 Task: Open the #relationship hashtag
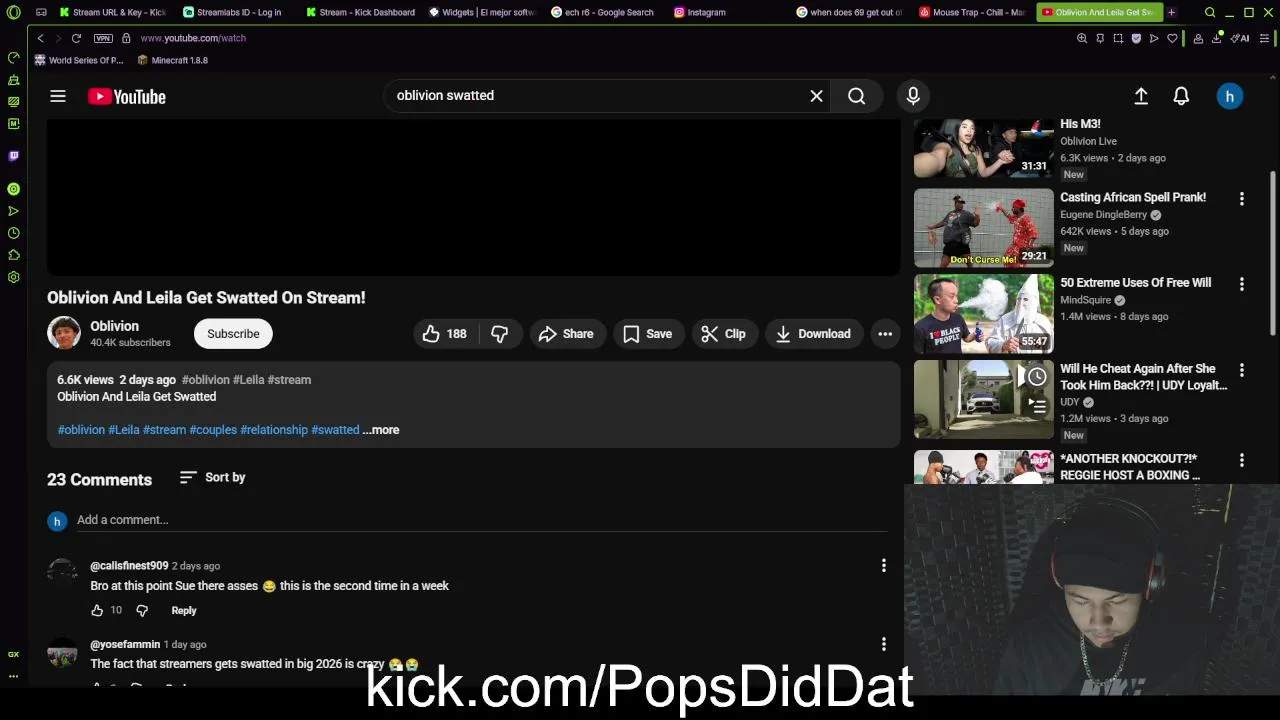[x=274, y=430]
